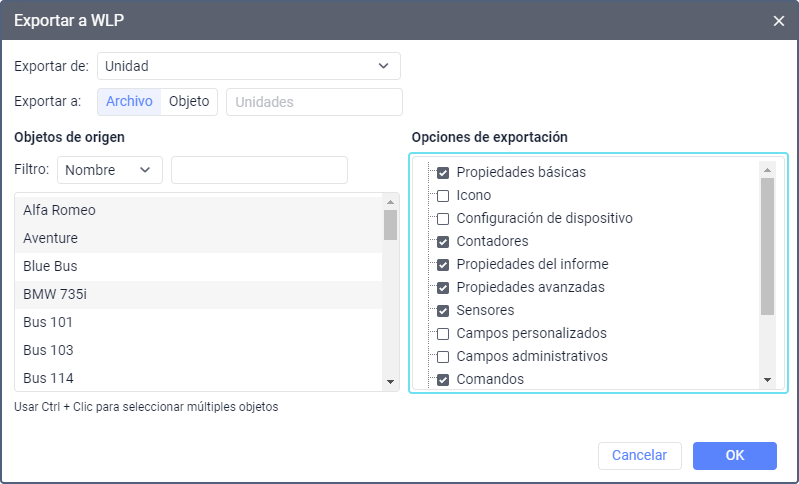799x484 pixels.
Task: Enable the Icono export option
Action: coord(443,195)
